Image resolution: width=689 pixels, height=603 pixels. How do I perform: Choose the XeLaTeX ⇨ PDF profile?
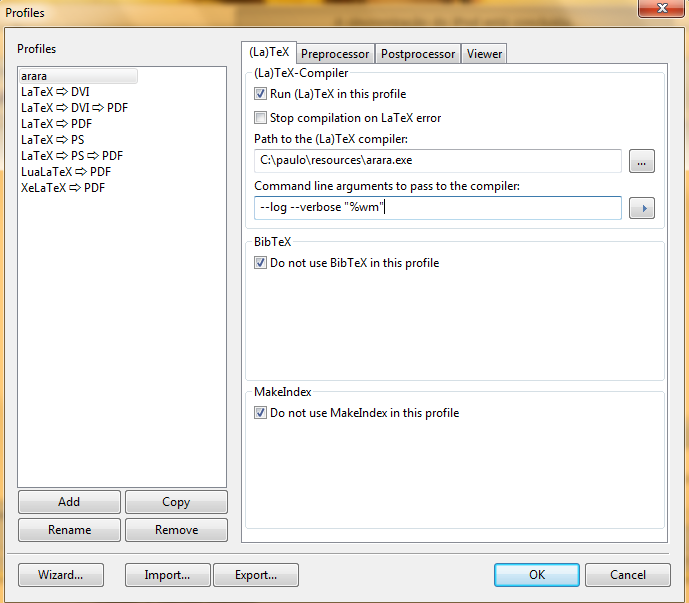point(63,187)
